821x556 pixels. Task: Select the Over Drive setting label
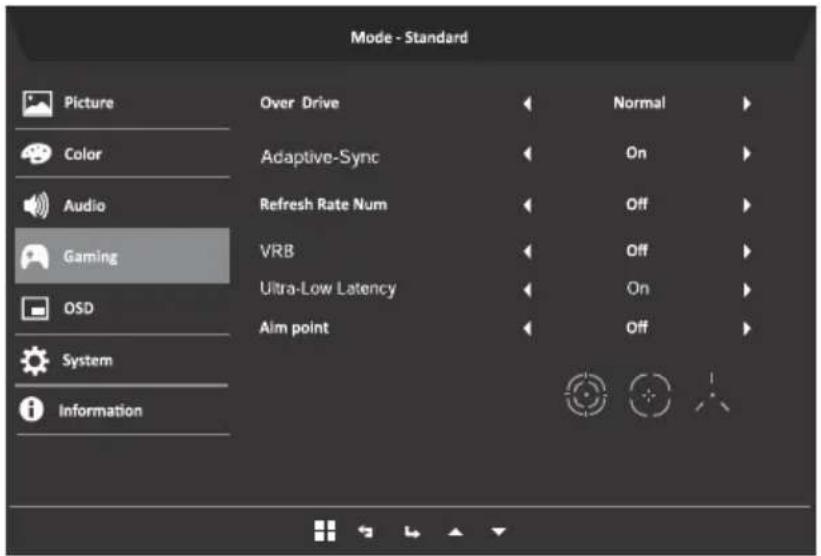pyautogui.click(x=299, y=103)
